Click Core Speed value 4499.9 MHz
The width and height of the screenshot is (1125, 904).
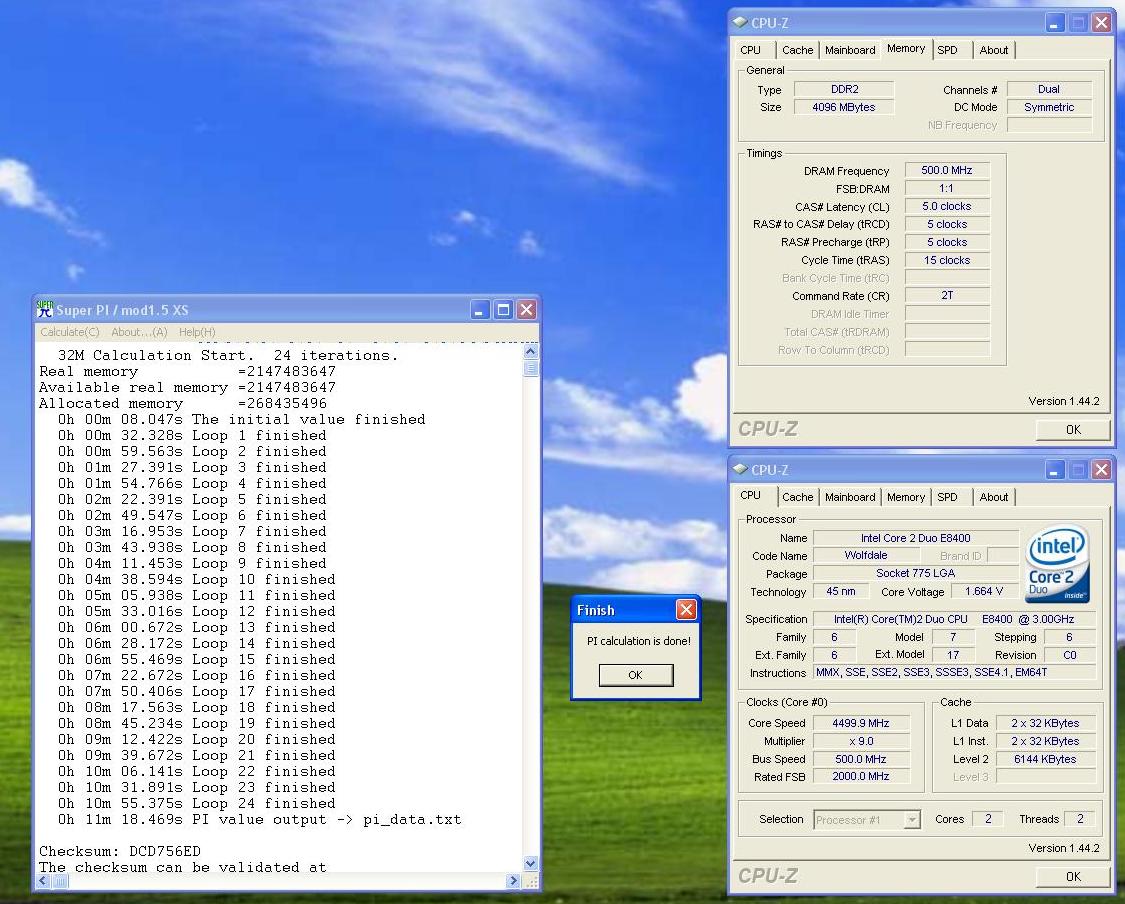tap(861, 723)
